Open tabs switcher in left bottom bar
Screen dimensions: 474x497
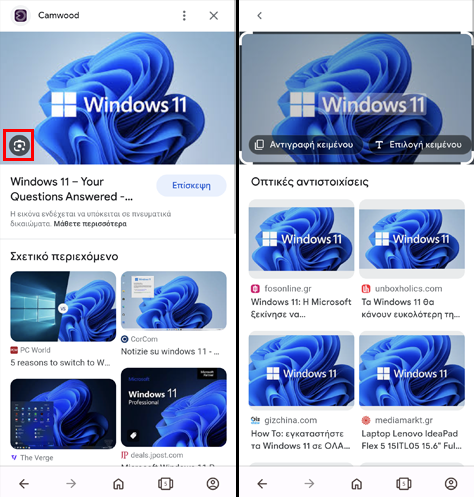coord(166,484)
